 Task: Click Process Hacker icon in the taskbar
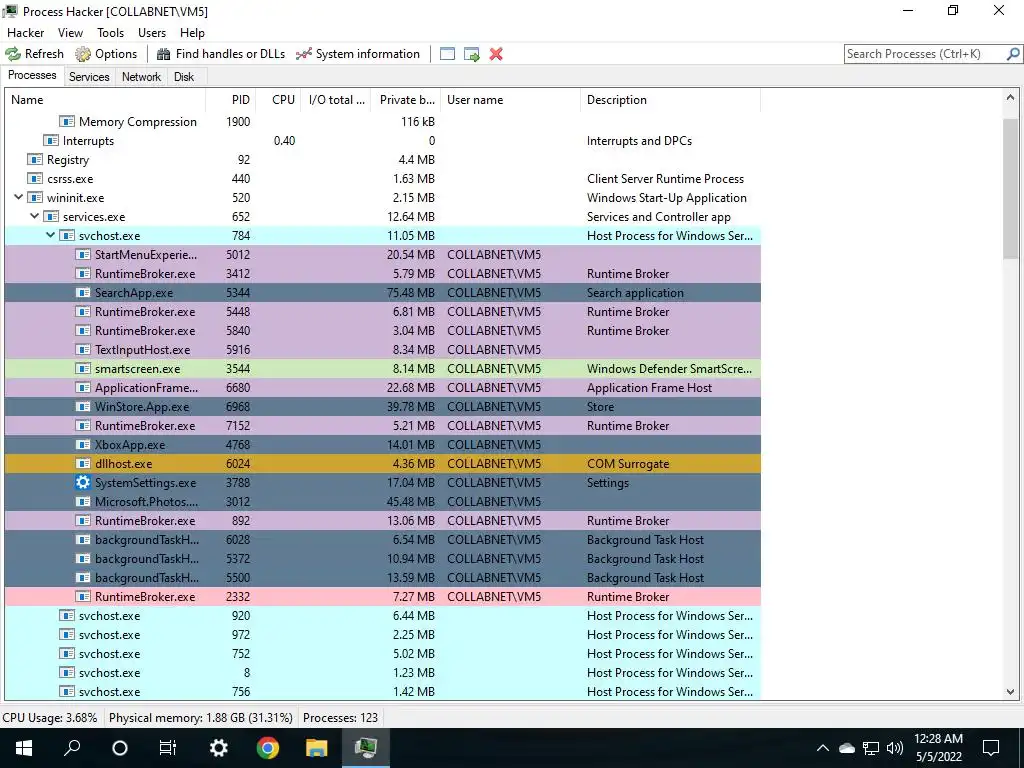point(366,748)
